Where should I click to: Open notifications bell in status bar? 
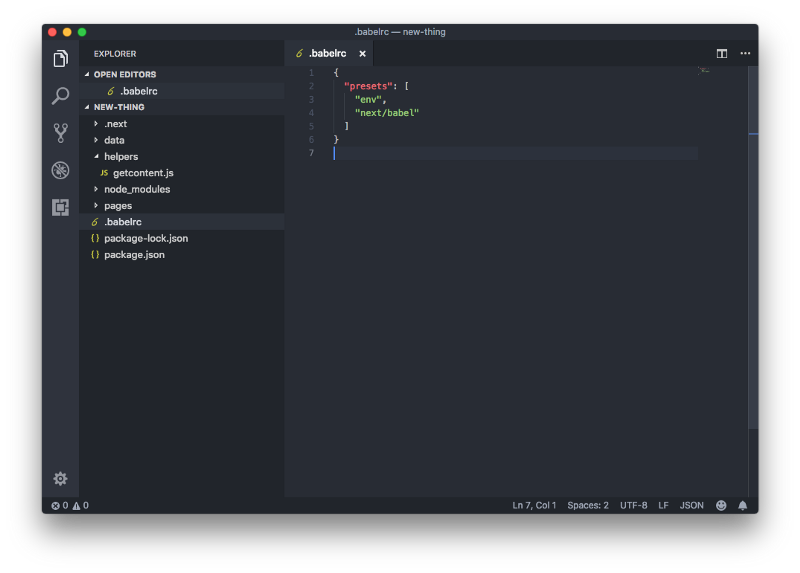tap(742, 505)
